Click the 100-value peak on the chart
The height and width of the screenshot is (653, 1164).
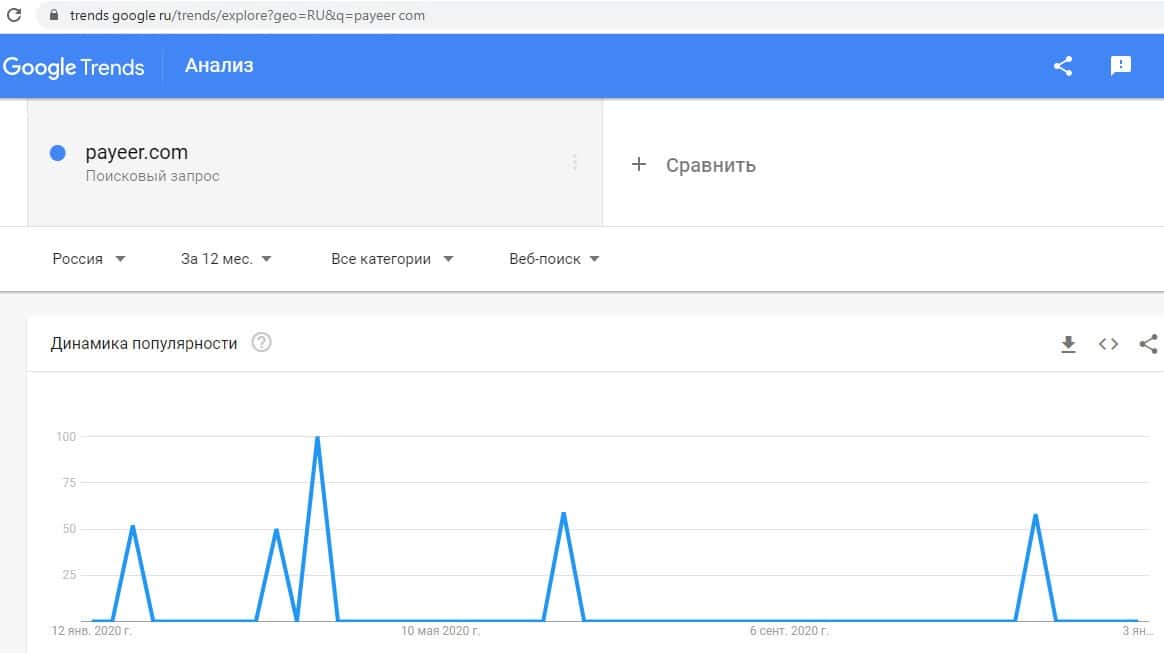tap(317, 437)
